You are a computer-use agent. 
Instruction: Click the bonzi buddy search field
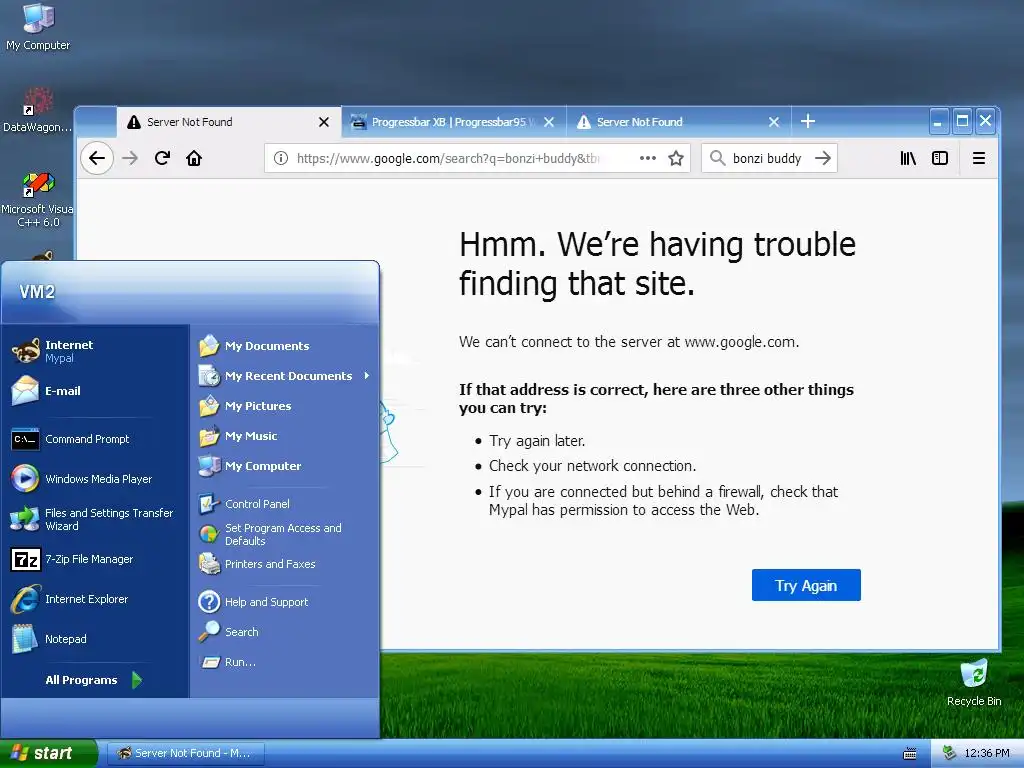click(x=767, y=158)
